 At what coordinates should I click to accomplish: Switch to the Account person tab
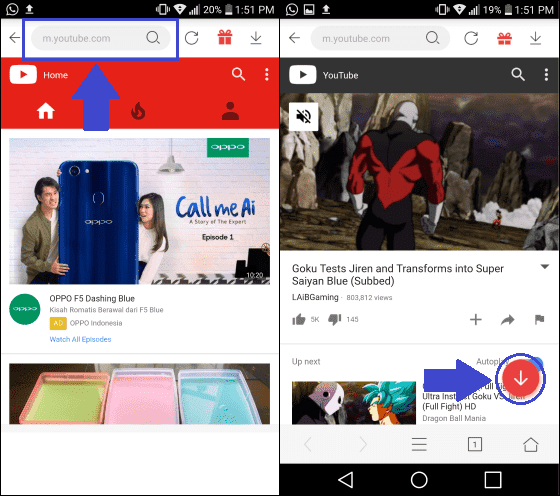click(x=230, y=111)
